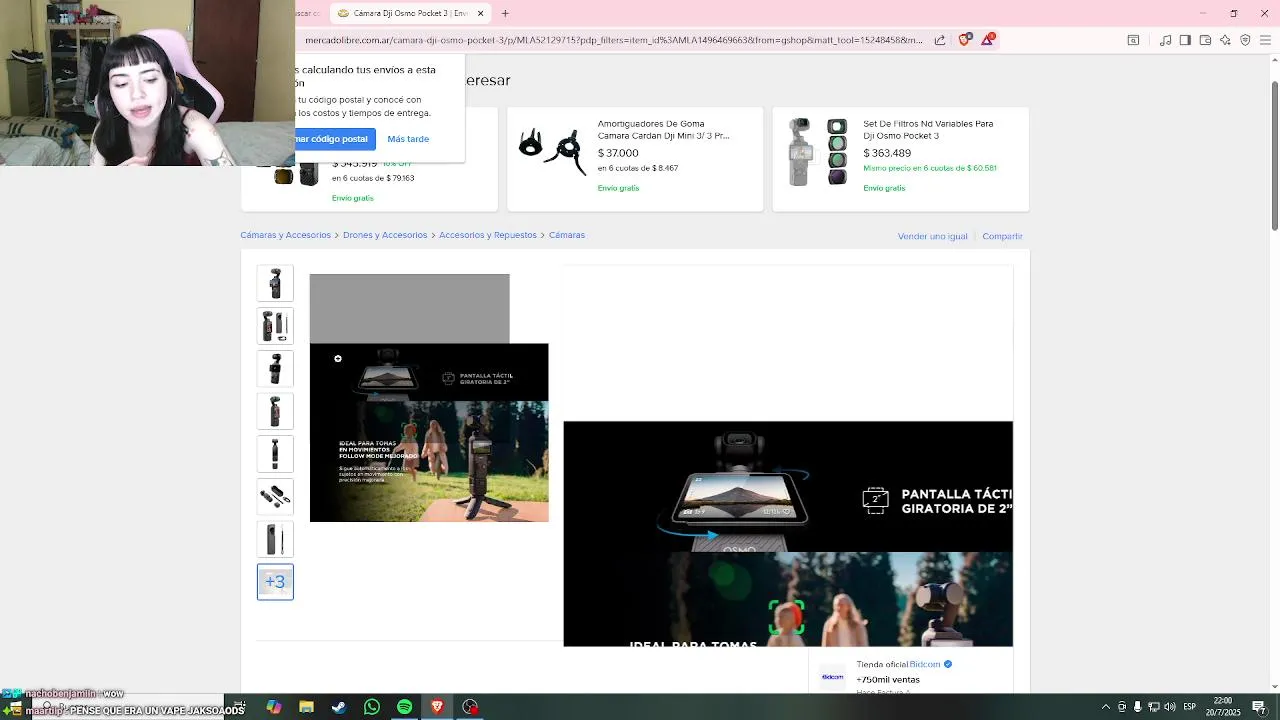Click the Vender uno igual link
1280x720 pixels.
933,236
